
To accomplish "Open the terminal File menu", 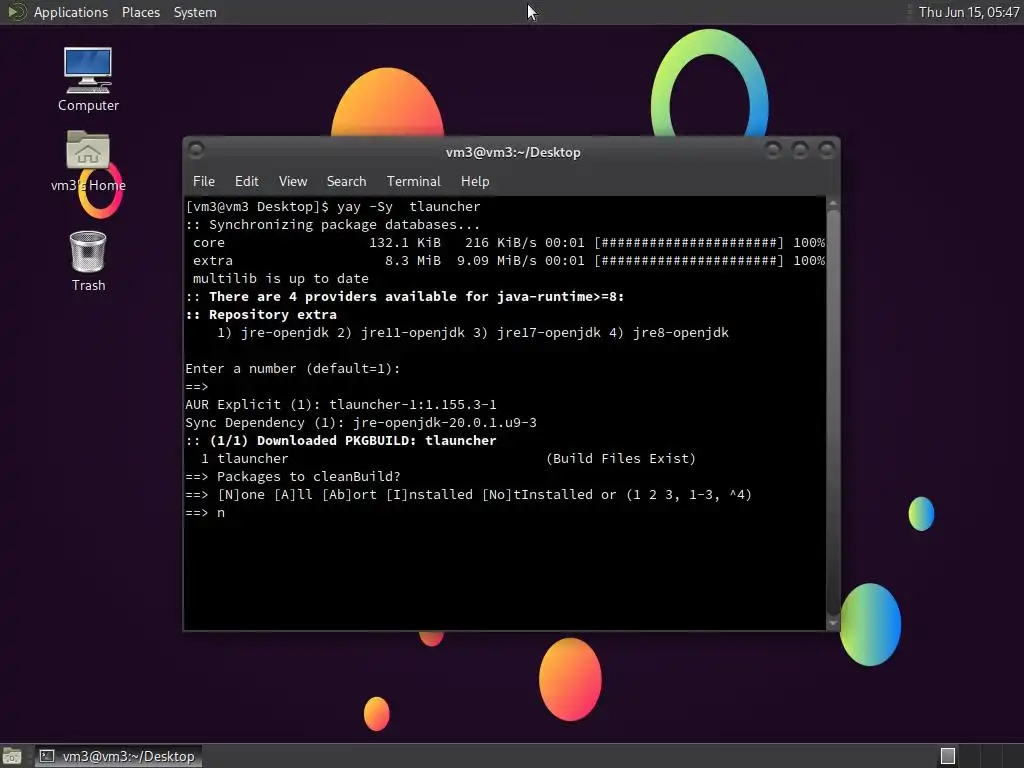I will click(204, 182).
